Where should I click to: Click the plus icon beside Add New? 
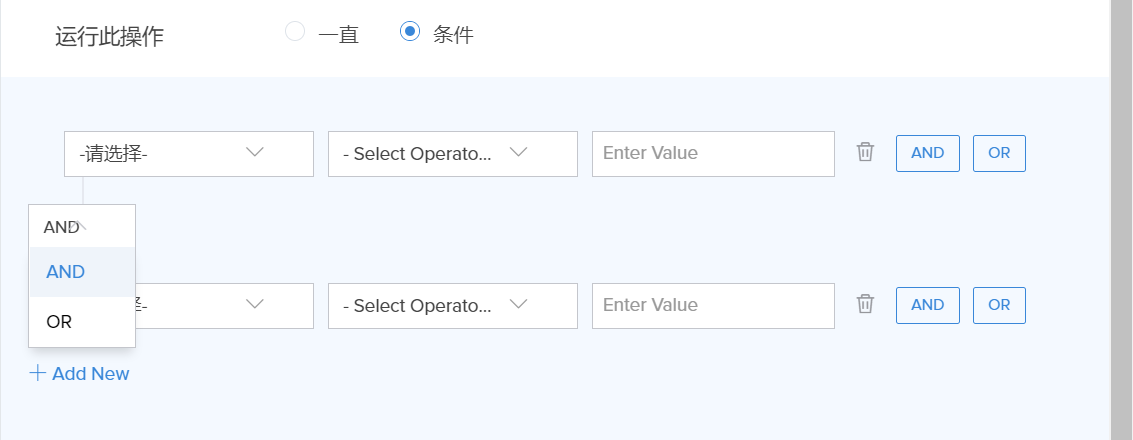pos(38,374)
